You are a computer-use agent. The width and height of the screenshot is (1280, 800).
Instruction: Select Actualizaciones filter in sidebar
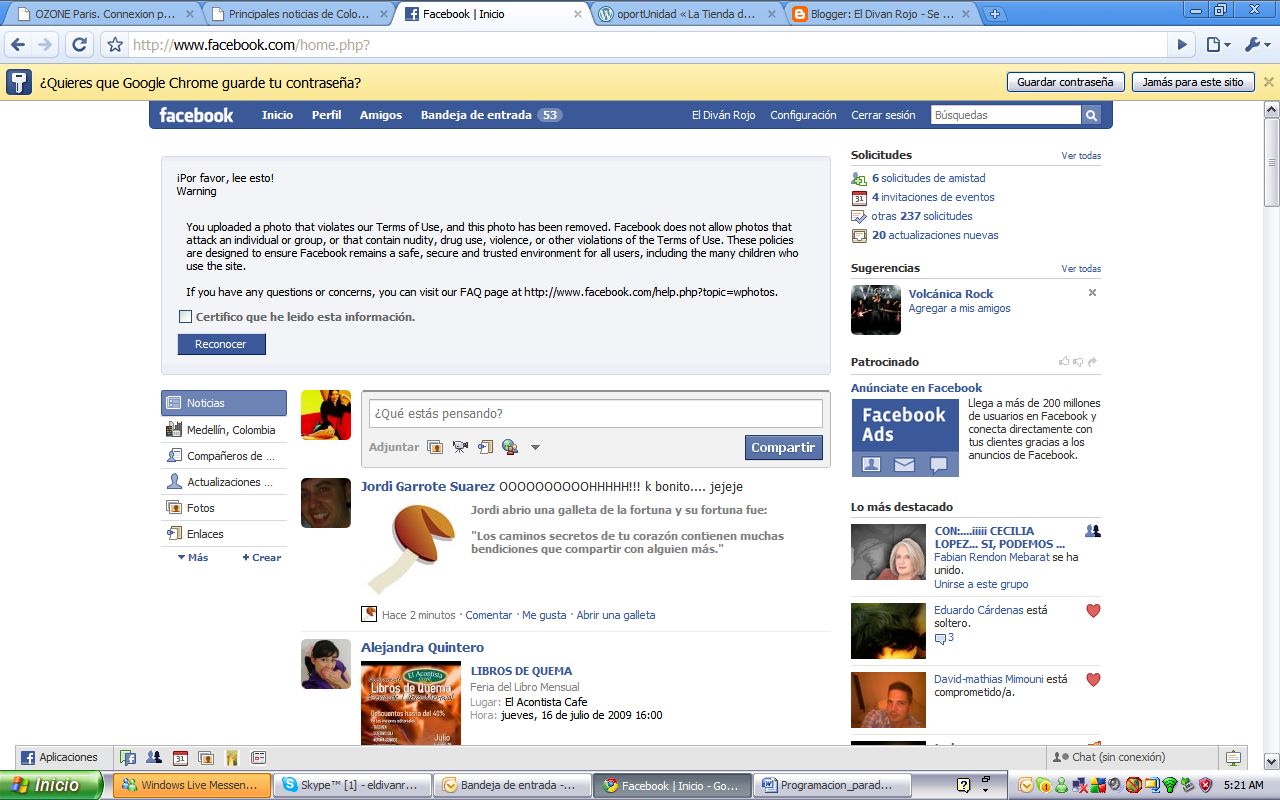click(x=224, y=482)
